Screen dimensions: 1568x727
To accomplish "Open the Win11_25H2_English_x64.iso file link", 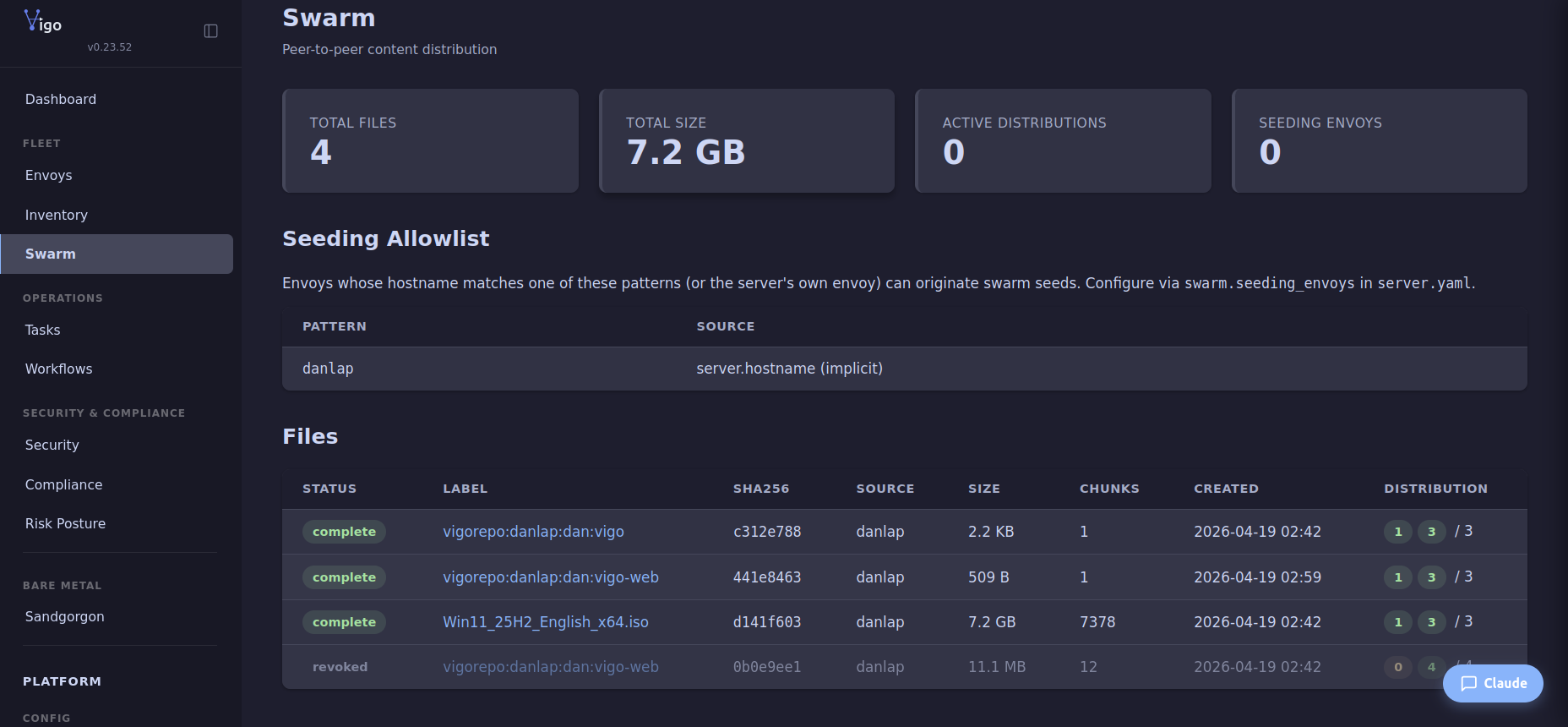I will click(546, 622).
